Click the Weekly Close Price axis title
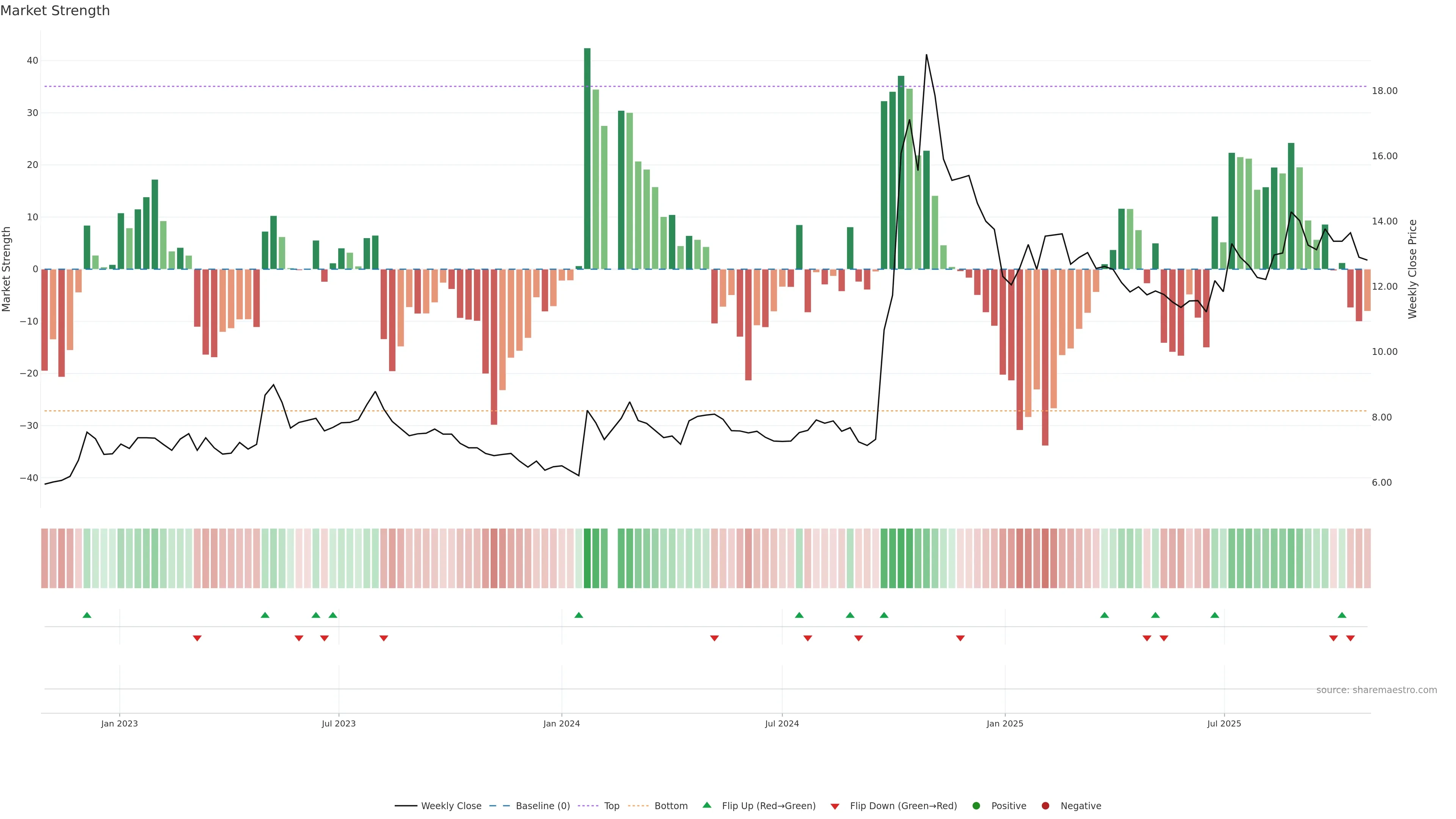Viewport: 1456px width, 819px height. (1412, 269)
